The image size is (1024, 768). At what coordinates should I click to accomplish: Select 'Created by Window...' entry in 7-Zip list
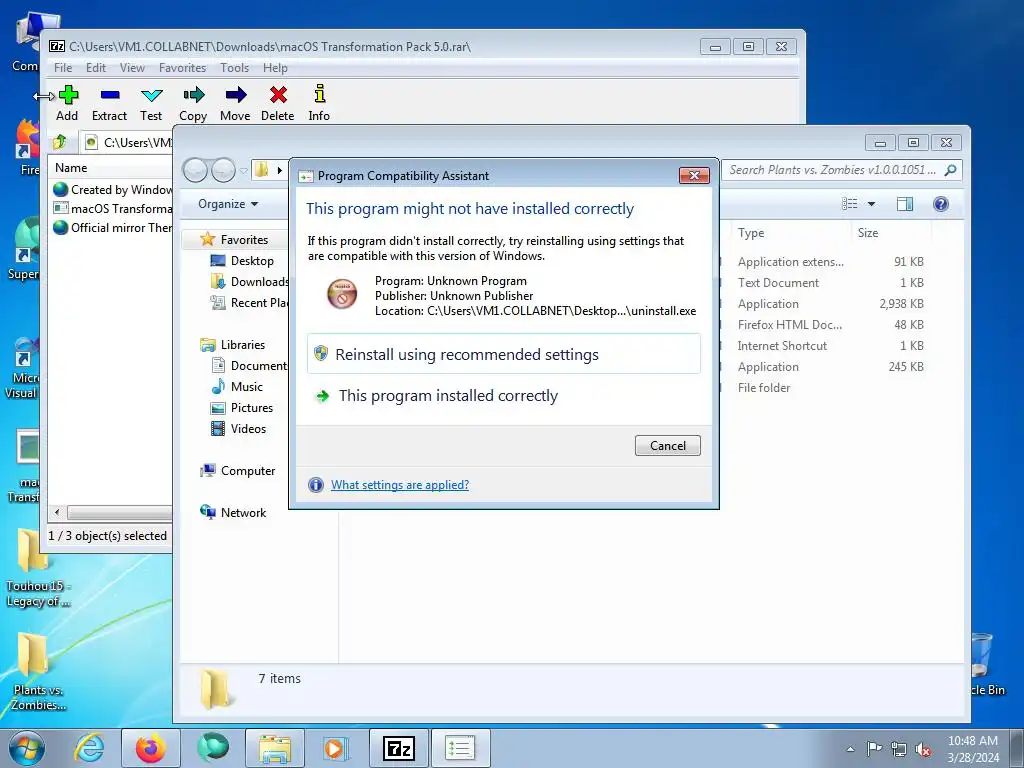coord(112,189)
